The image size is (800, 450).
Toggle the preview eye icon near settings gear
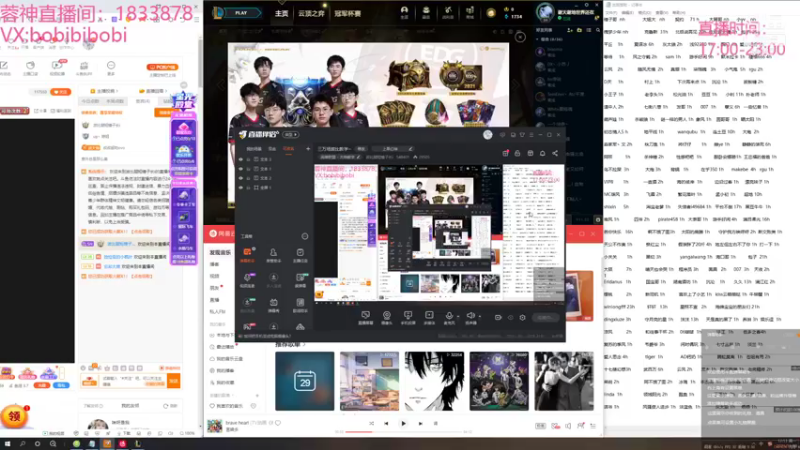coord(510,317)
